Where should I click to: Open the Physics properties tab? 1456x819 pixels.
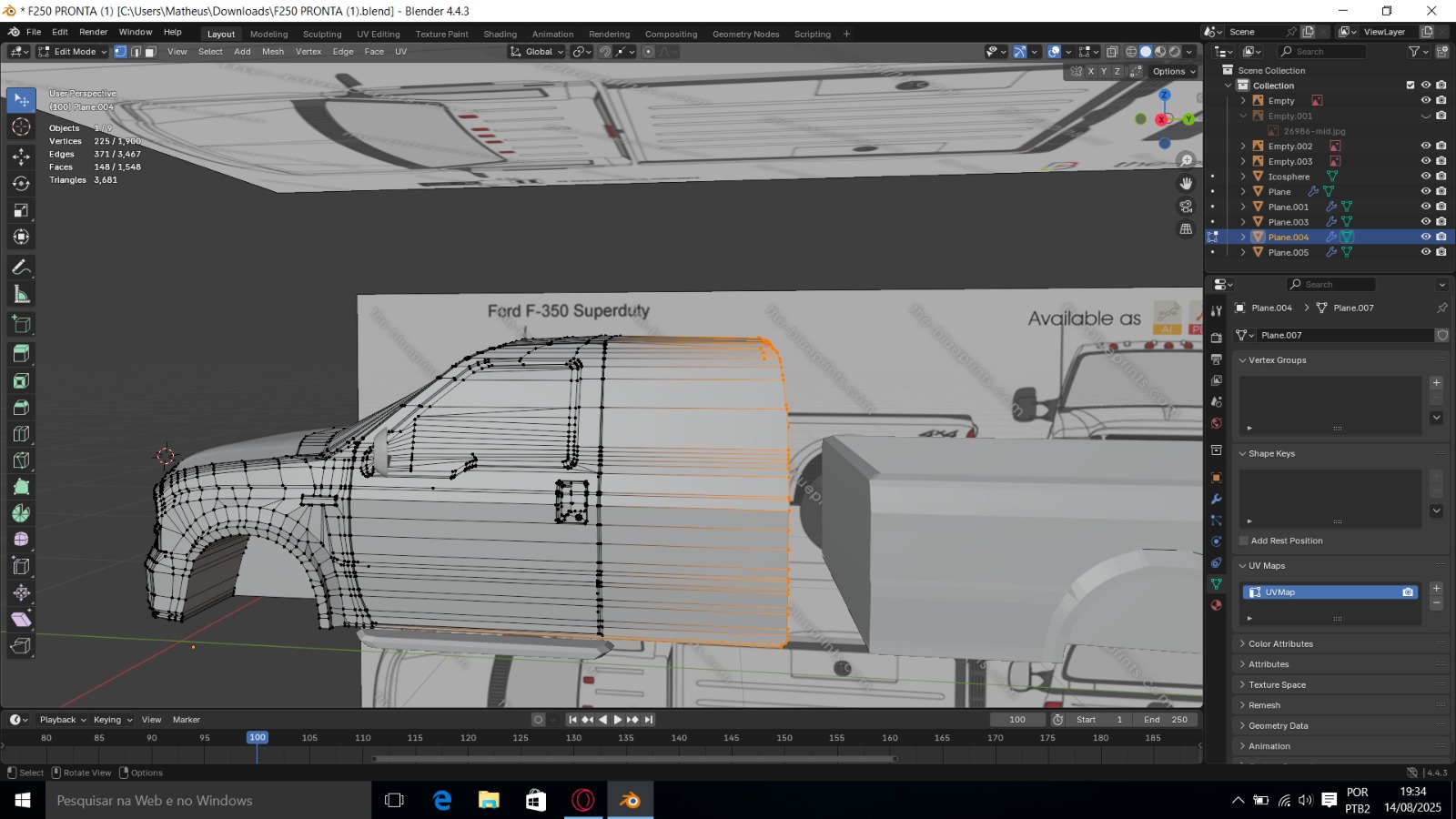point(1216,541)
